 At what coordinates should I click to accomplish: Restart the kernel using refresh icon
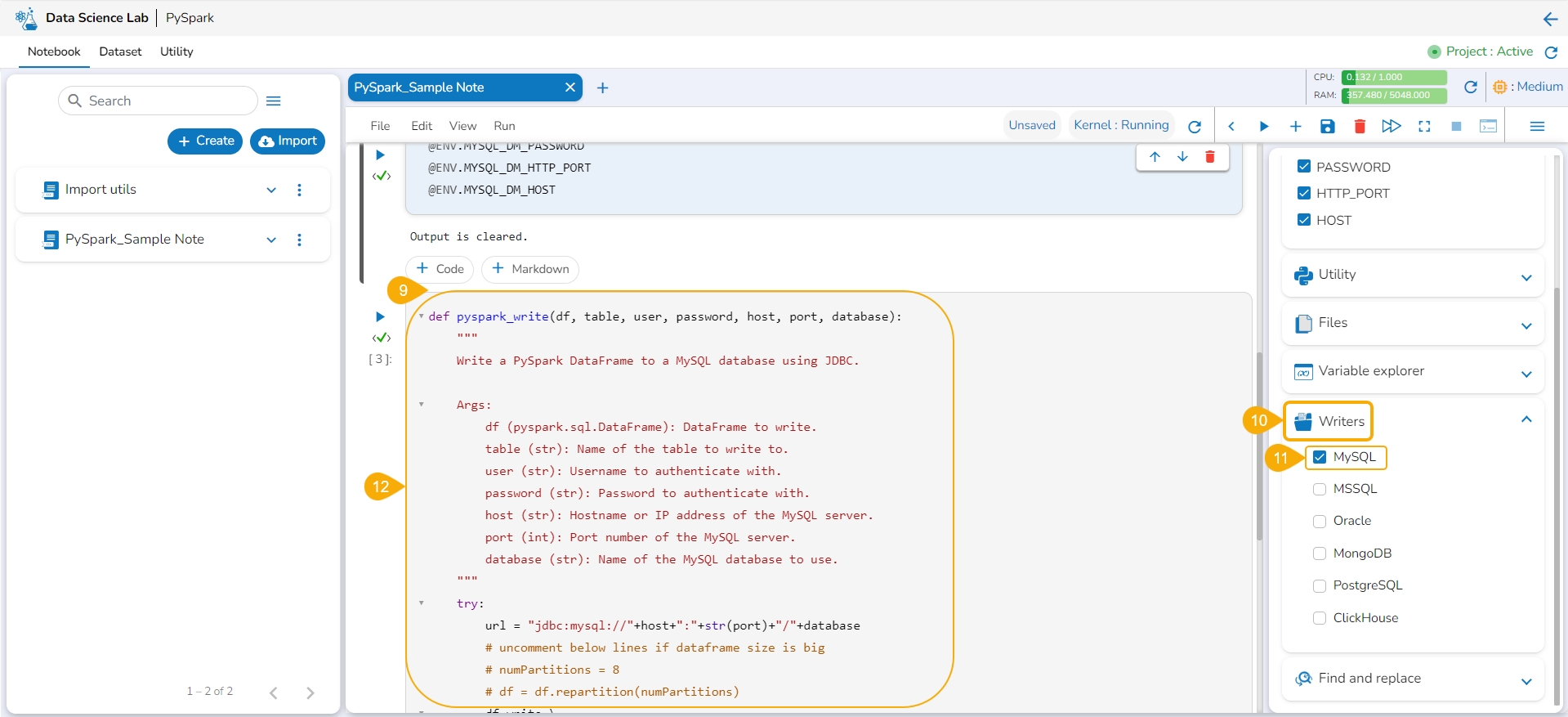pyautogui.click(x=1195, y=126)
